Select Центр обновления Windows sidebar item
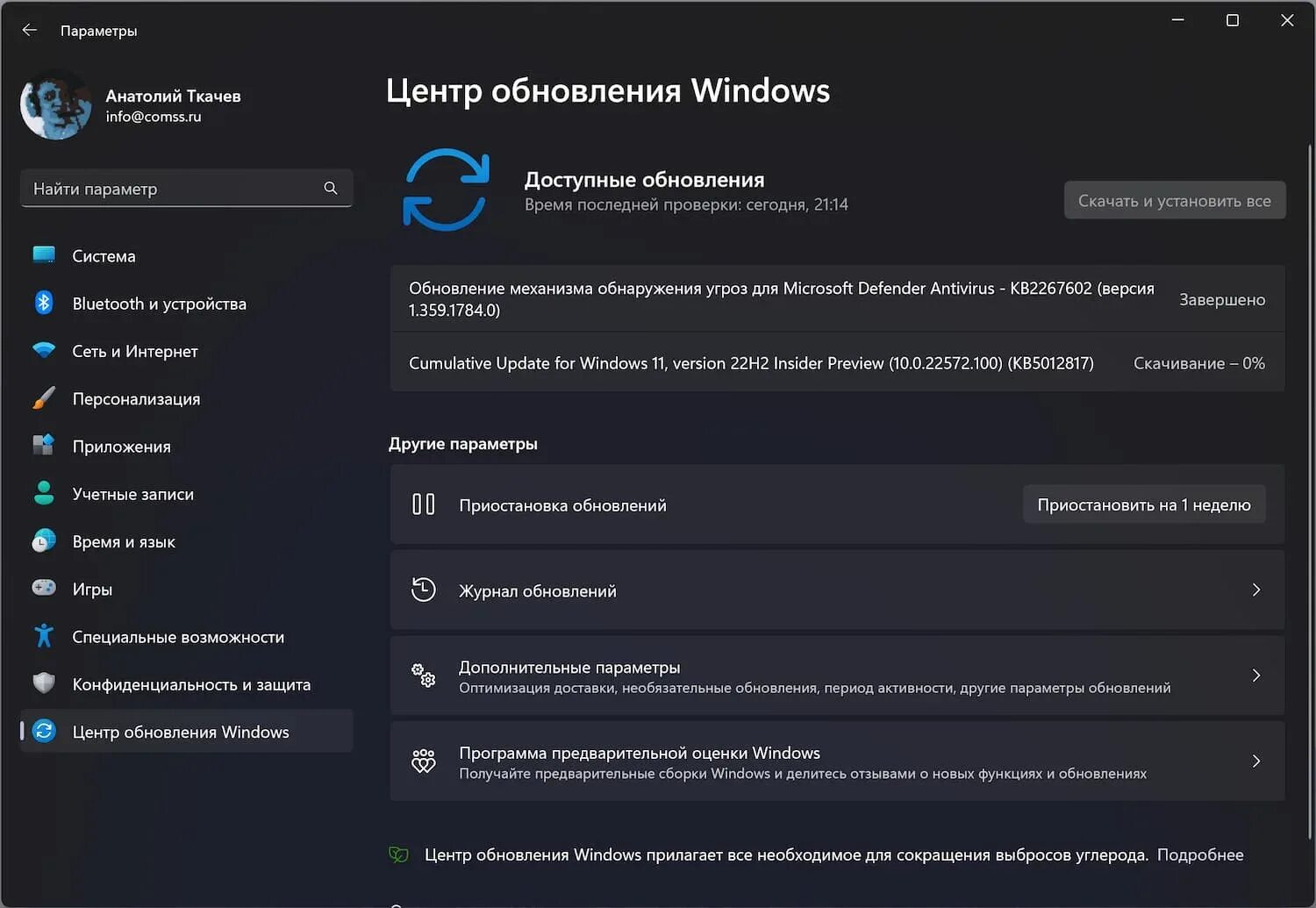 coord(186,731)
